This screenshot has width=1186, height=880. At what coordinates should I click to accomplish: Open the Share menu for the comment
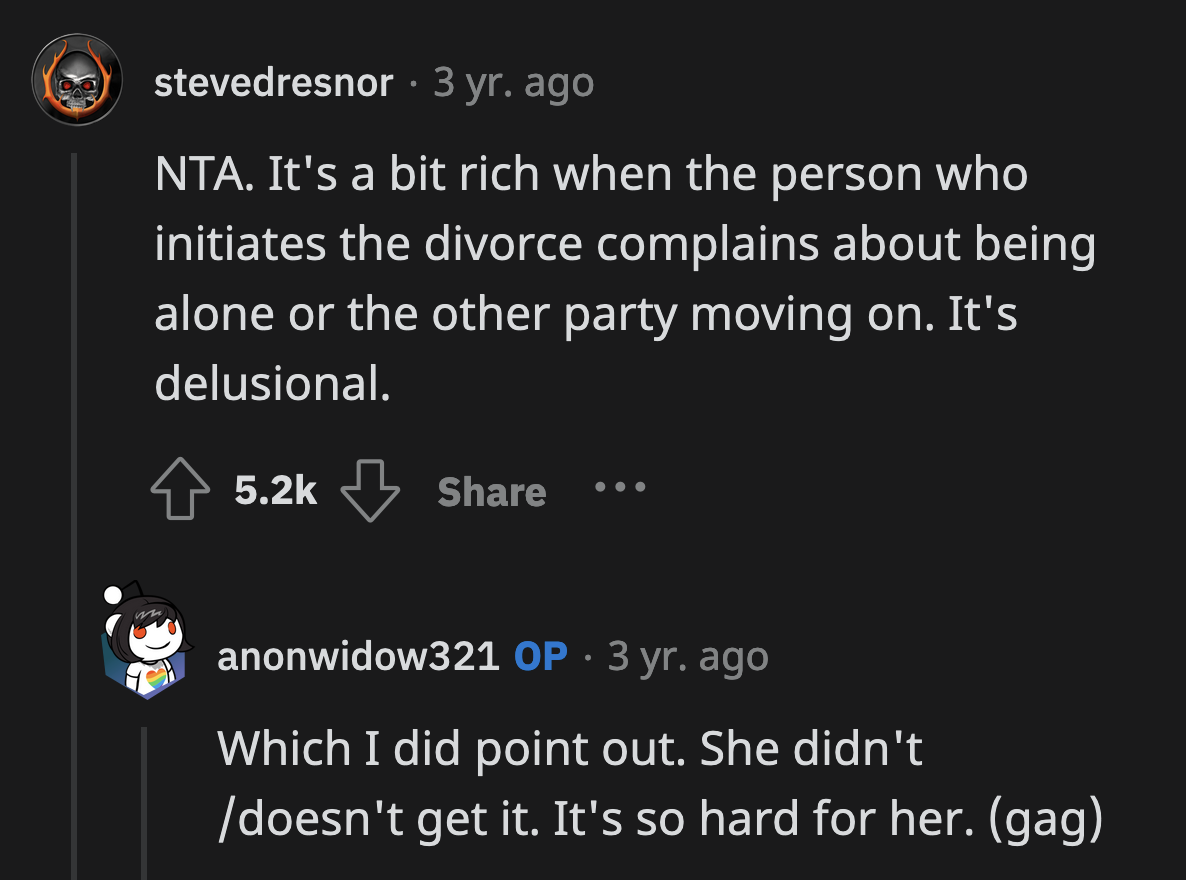tap(489, 491)
